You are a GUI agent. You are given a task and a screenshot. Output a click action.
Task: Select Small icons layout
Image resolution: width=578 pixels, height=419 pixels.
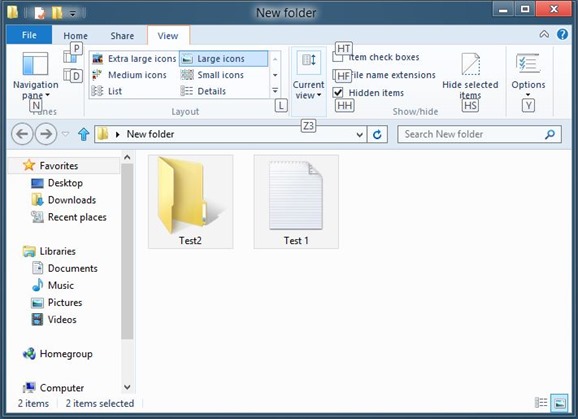point(212,75)
